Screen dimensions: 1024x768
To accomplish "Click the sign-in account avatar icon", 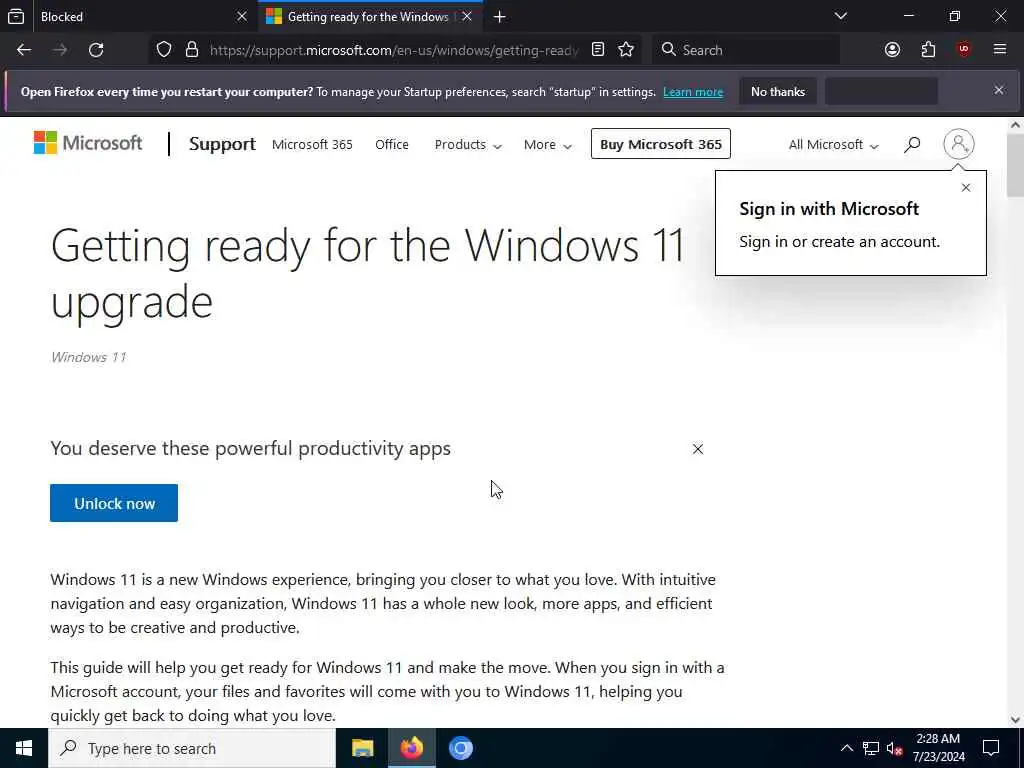I will tap(959, 144).
